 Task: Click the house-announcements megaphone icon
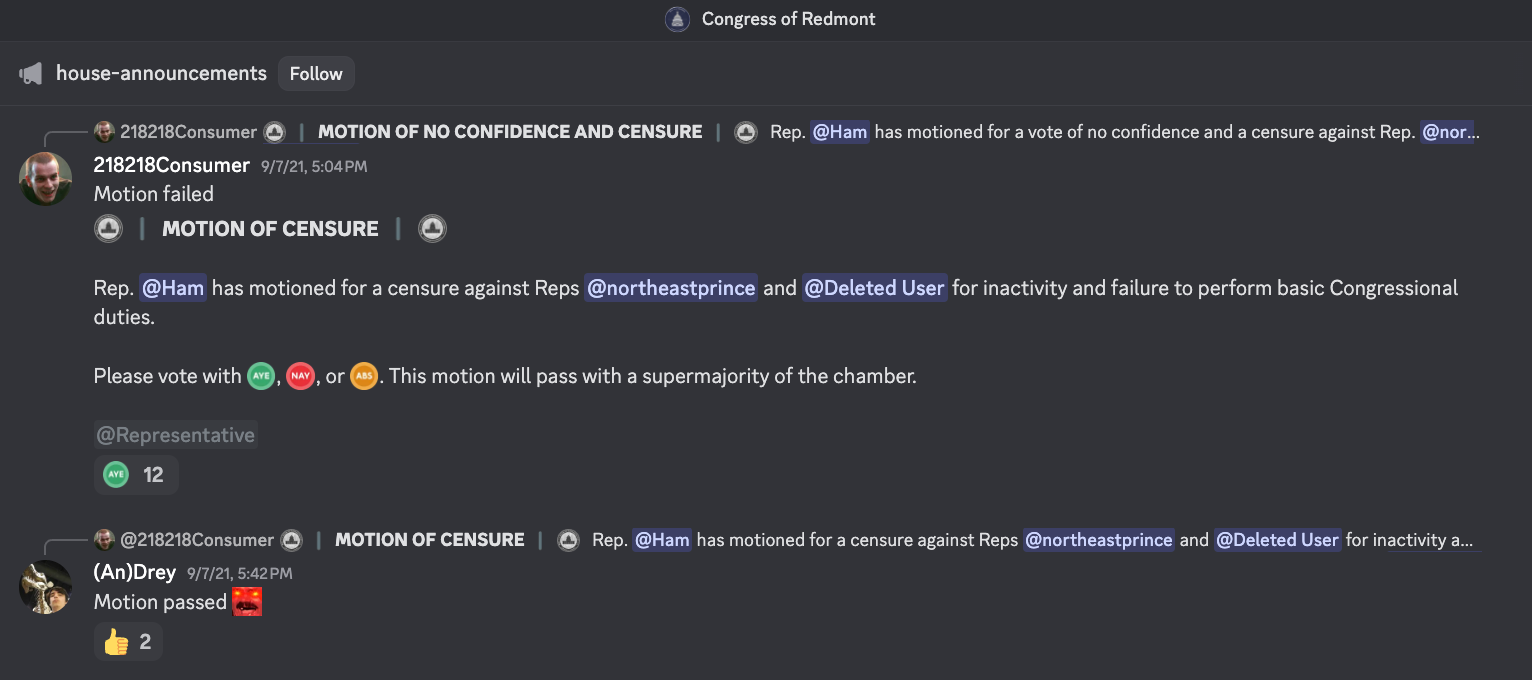31,73
